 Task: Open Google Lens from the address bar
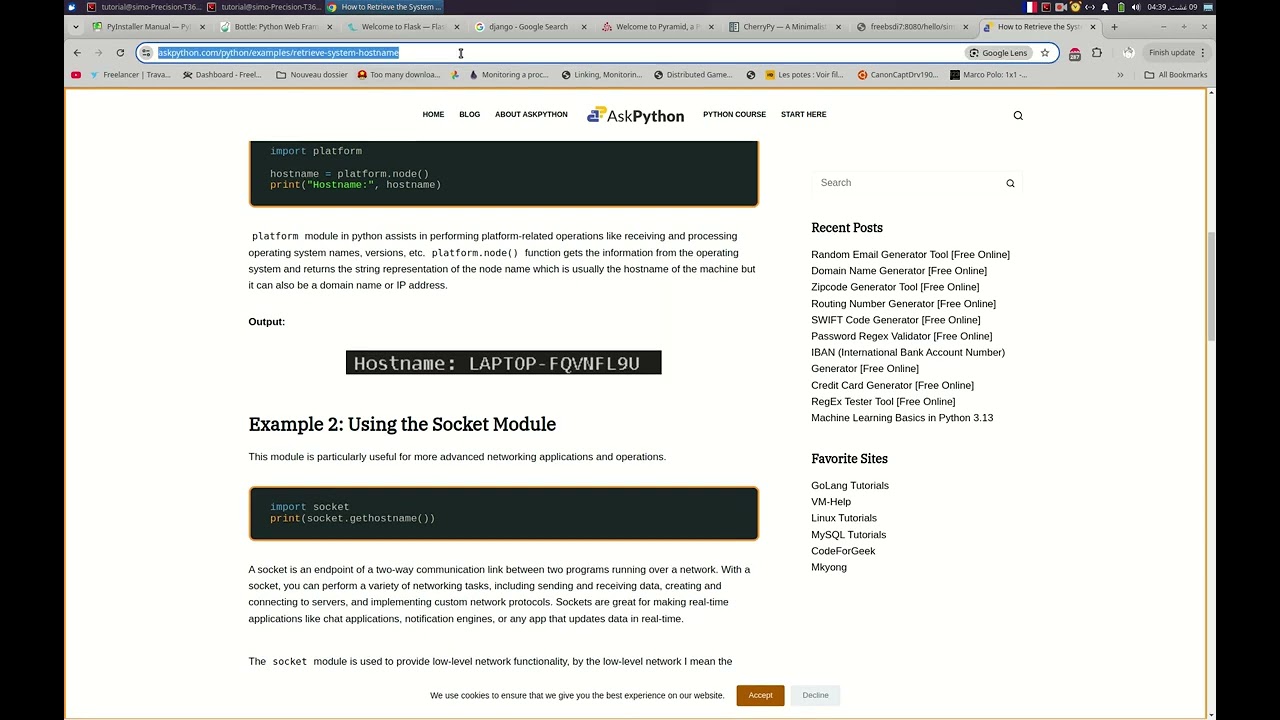pos(998,53)
